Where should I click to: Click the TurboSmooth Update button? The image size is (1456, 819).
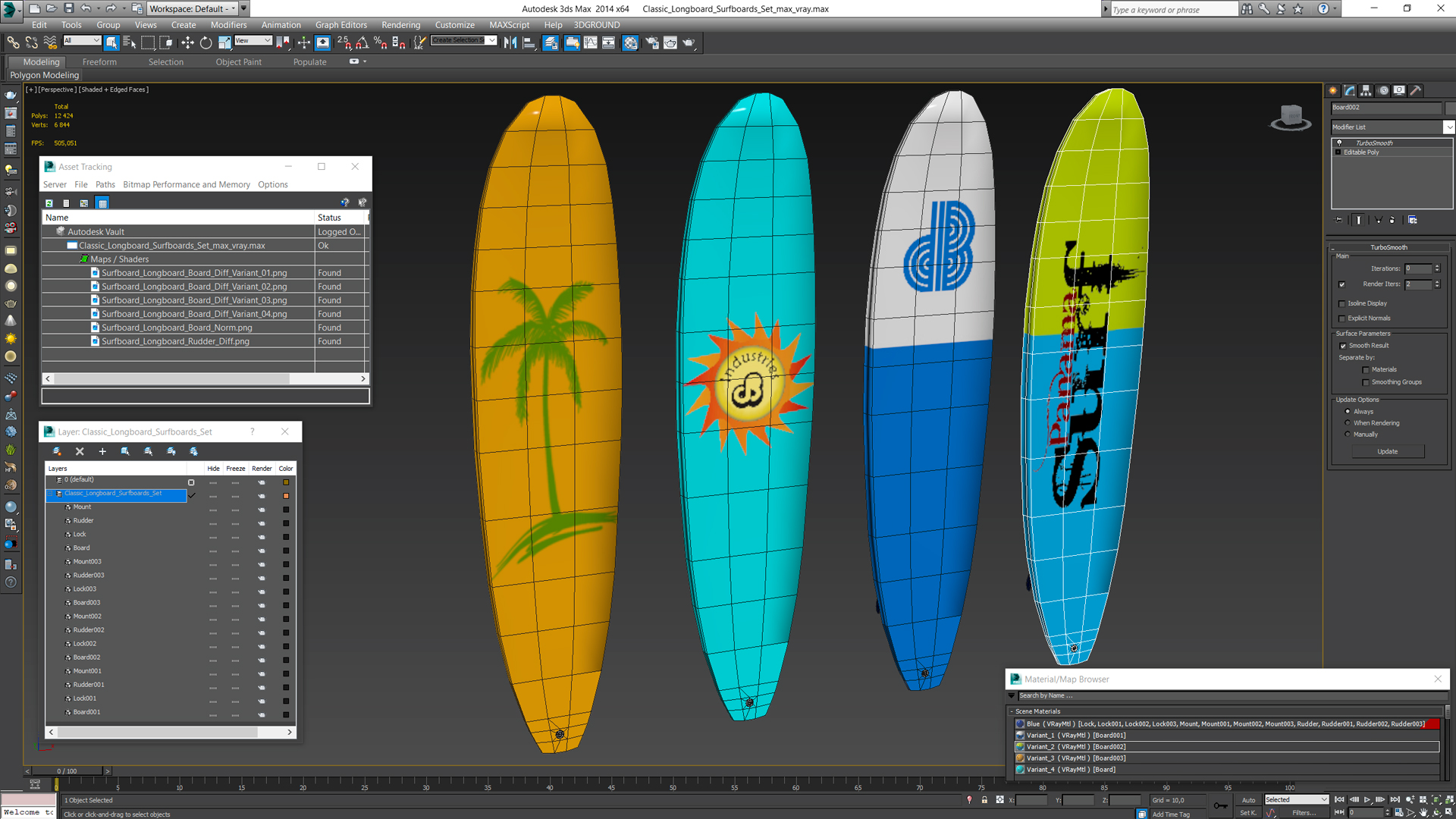pos(1388,451)
